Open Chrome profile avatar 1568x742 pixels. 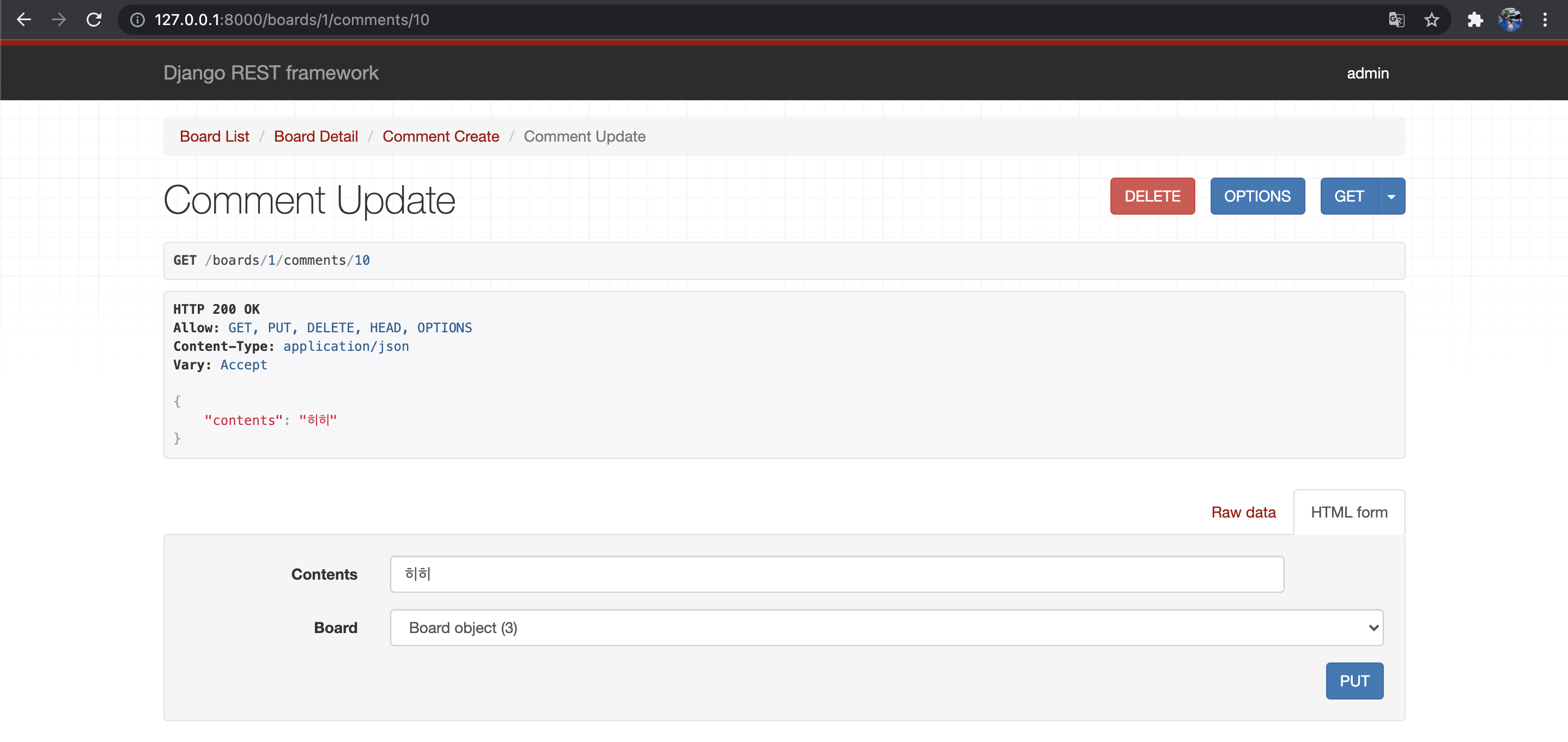1510,20
